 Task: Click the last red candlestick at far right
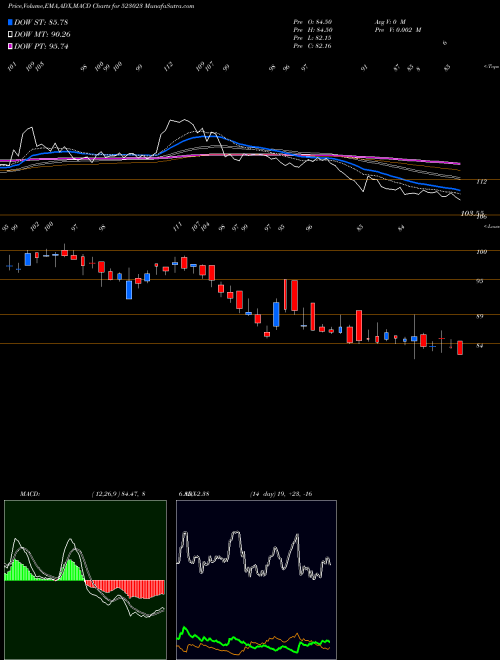tap(460, 348)
